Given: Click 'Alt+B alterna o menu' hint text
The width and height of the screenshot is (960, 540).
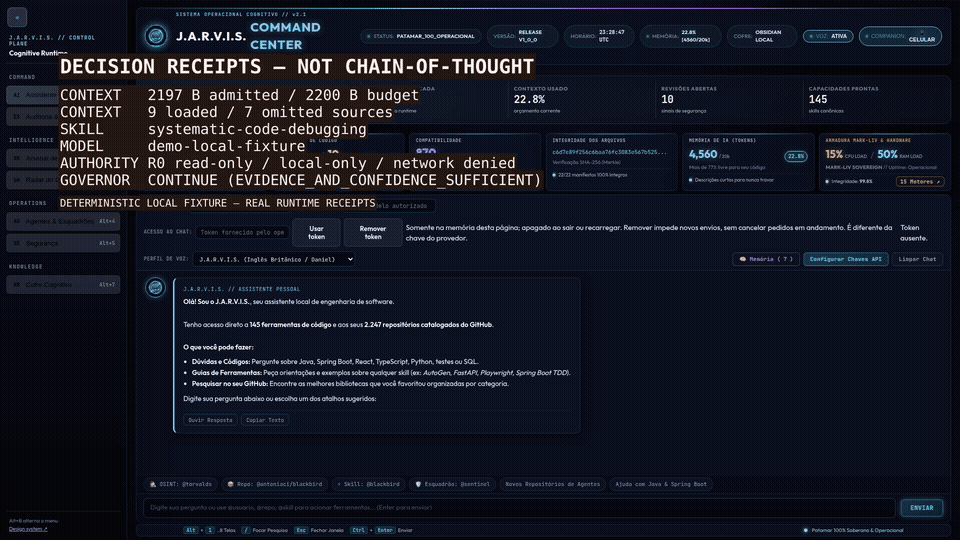Looking at the screenshot, I should 34,521.
